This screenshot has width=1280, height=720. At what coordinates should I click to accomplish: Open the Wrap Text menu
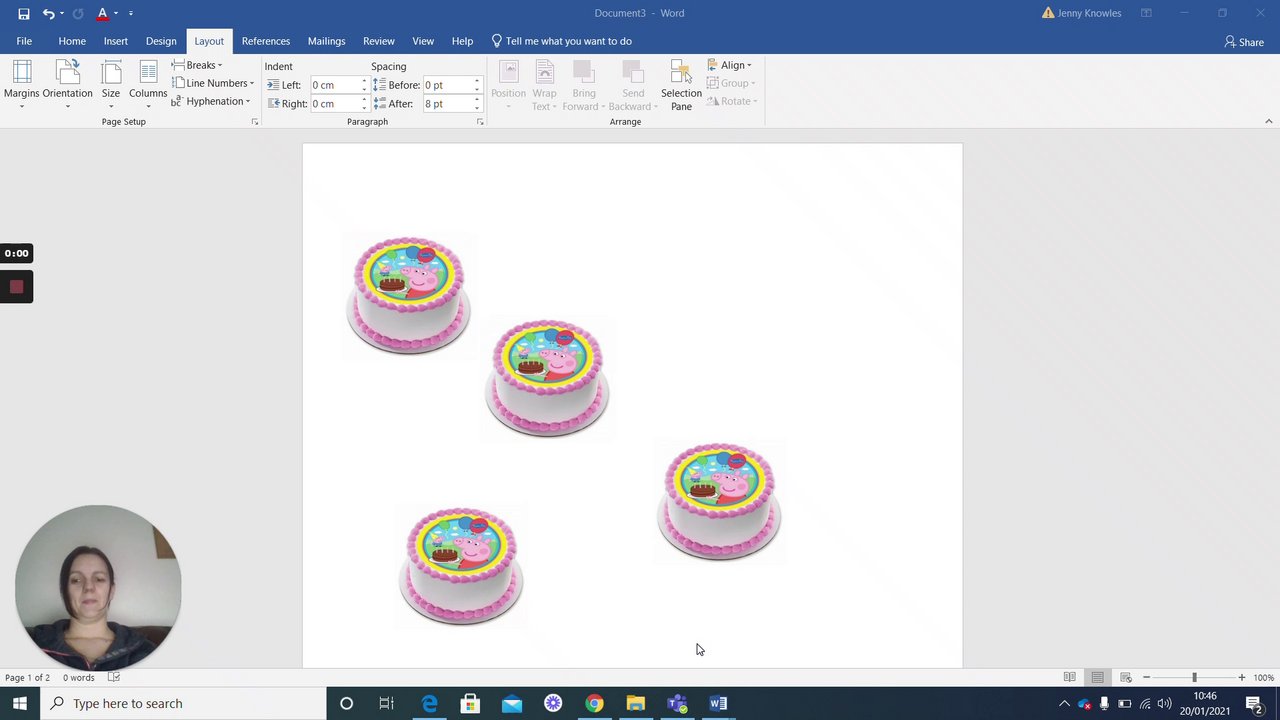click(x=545, y=85)
